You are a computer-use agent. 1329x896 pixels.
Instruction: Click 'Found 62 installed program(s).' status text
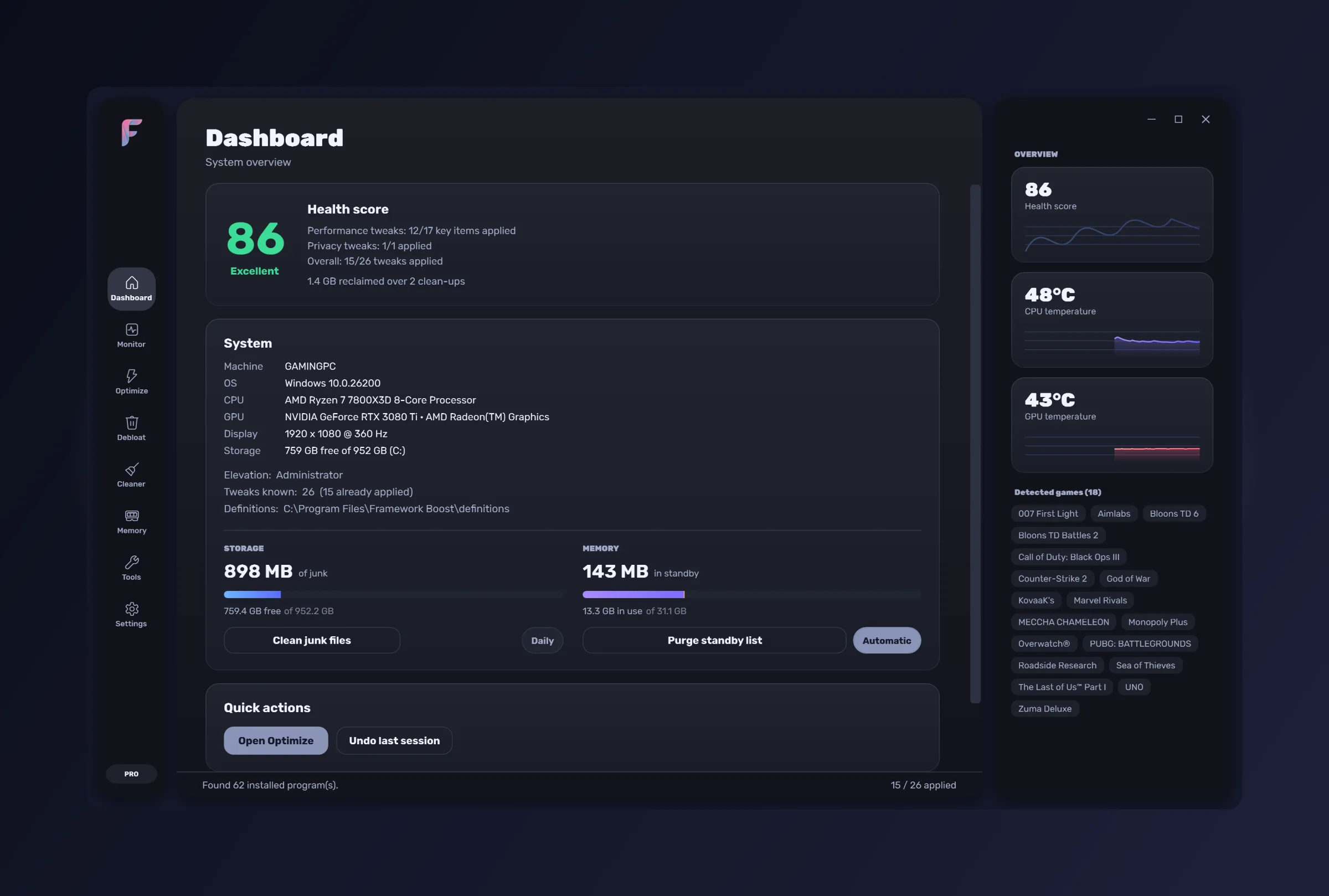coord(270,785)
